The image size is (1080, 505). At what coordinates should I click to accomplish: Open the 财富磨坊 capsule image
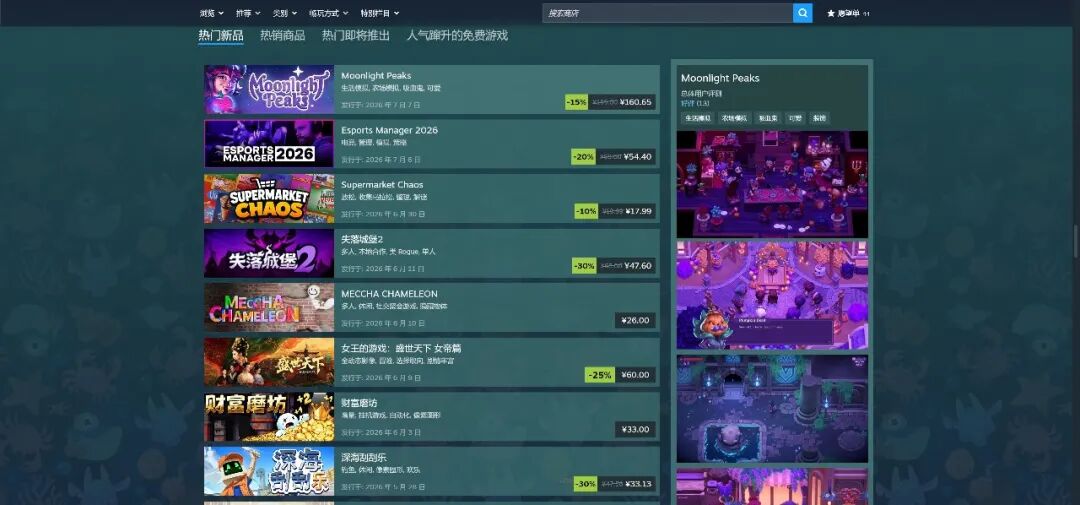(x=269, y=417)
